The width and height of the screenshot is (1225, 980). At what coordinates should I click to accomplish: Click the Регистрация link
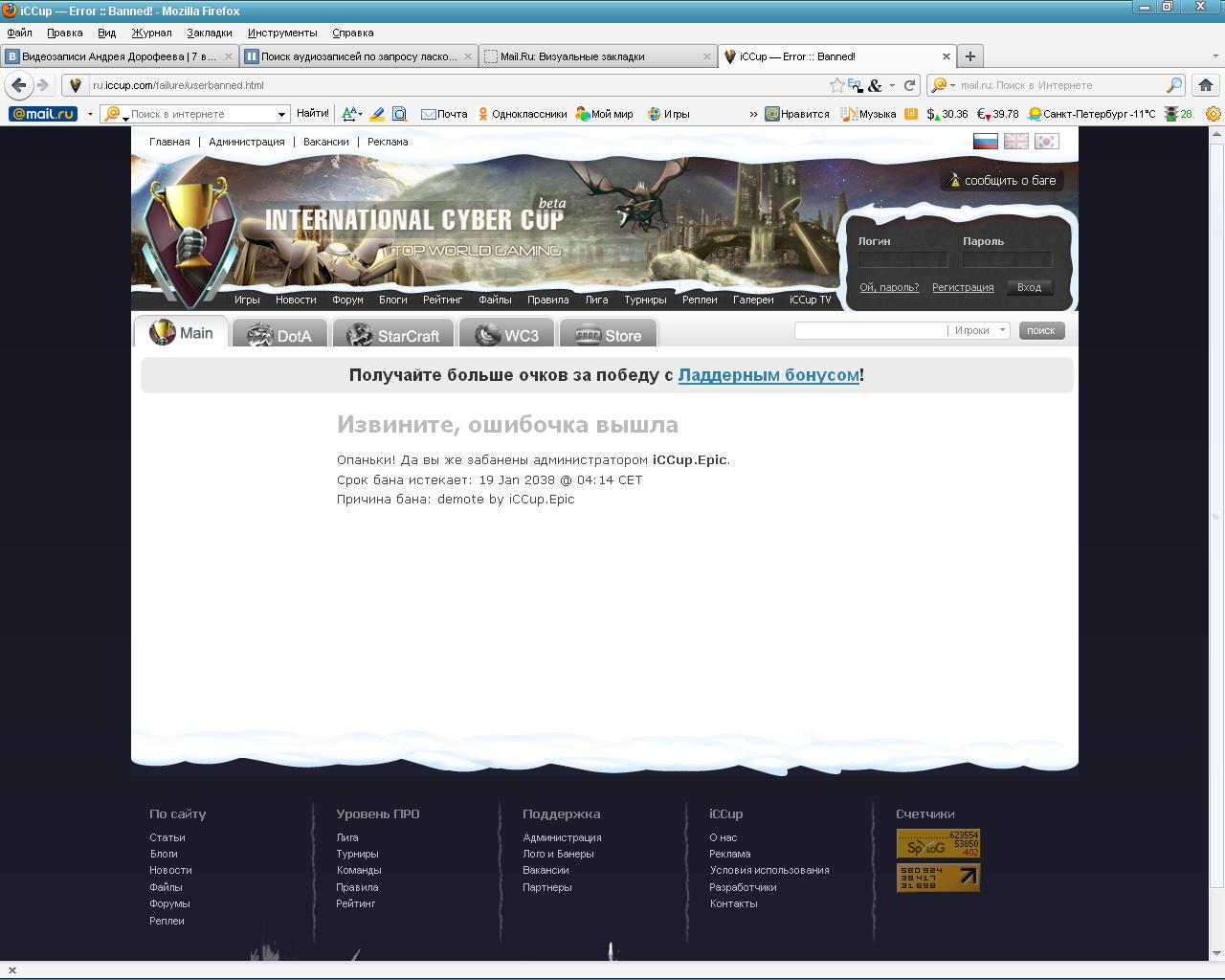963,287
